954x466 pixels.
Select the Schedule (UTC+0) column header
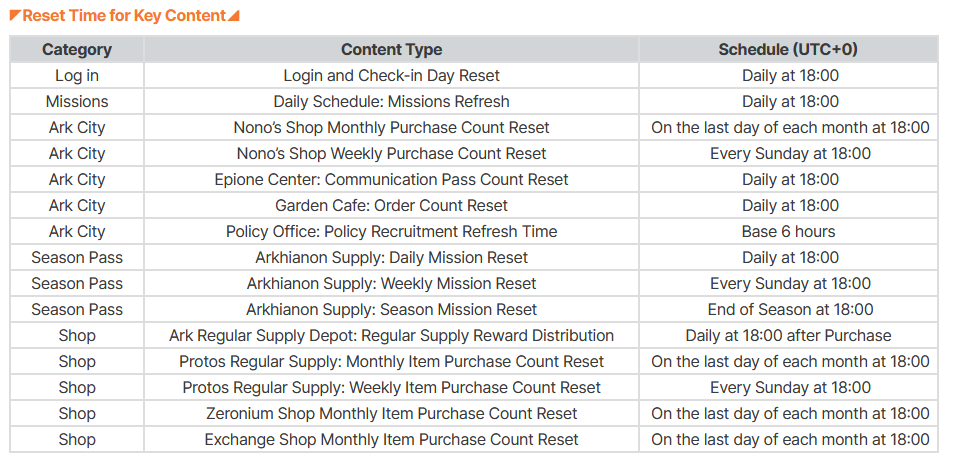click(x=788, y=49)
